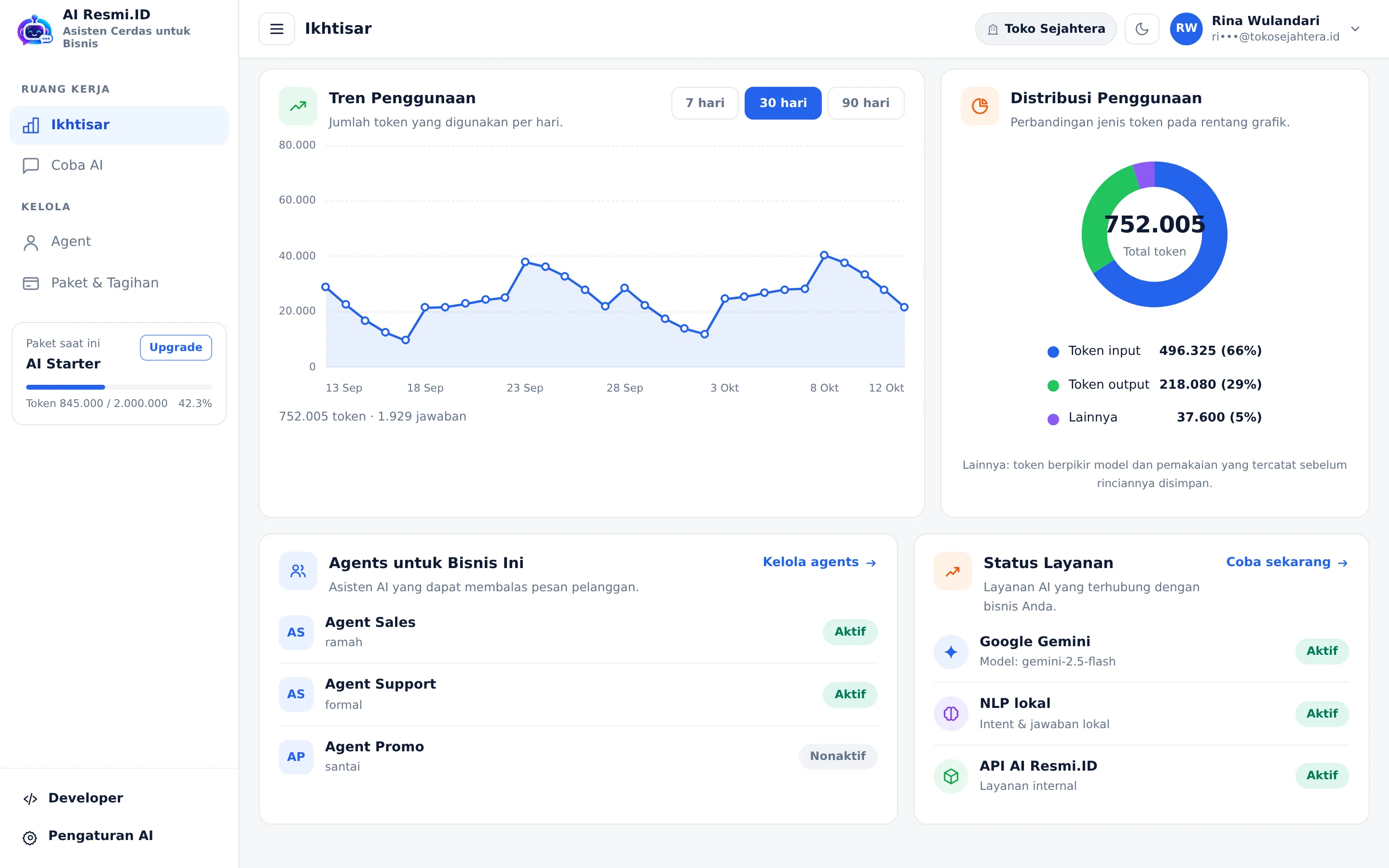Click the Agent Support AS avatar
The height and width of the screenshot is (868, 1389).
tap(296, 694)
